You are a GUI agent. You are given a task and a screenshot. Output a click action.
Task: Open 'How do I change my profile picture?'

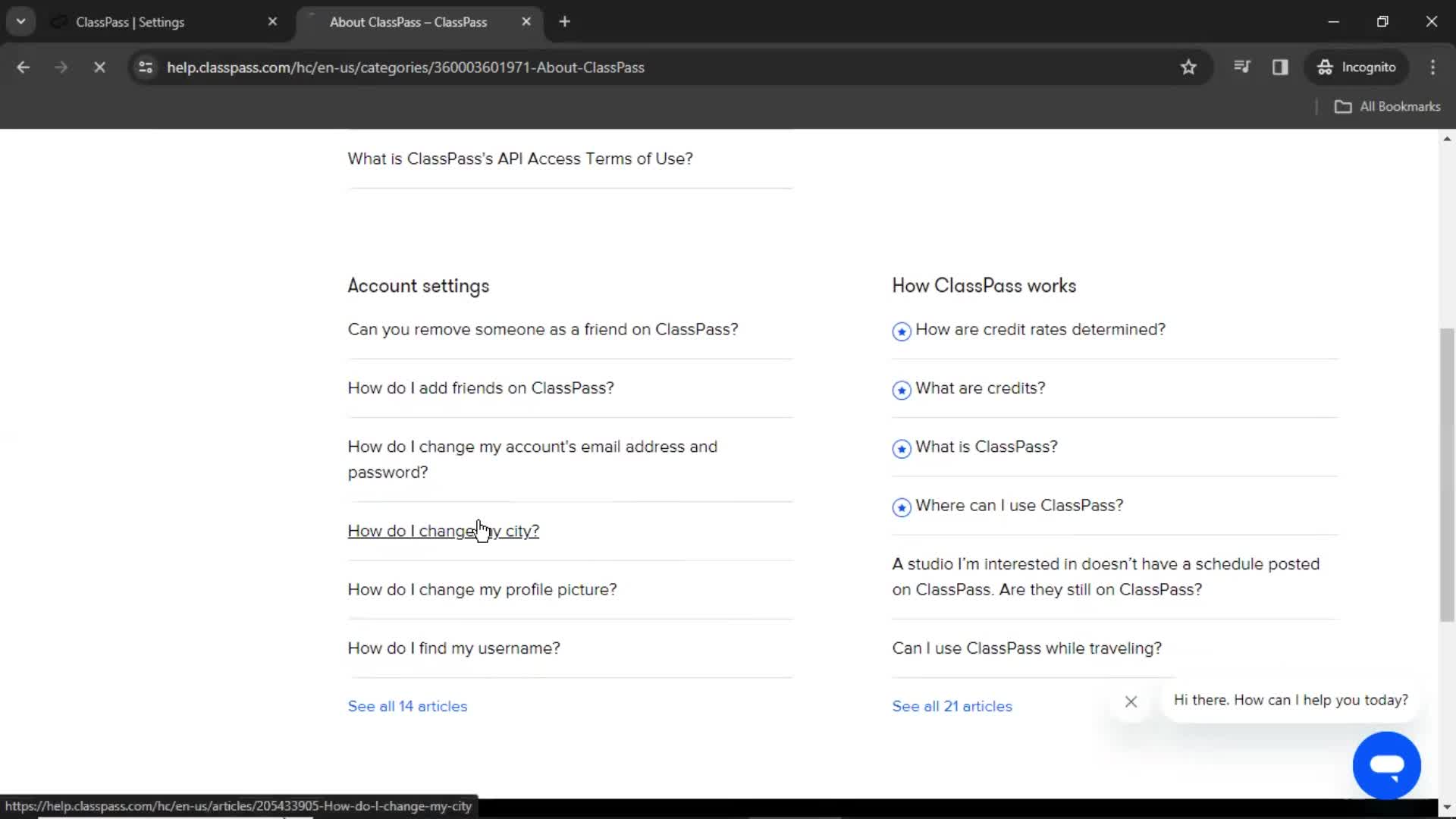pyautogui.click(x=482, y=589)
